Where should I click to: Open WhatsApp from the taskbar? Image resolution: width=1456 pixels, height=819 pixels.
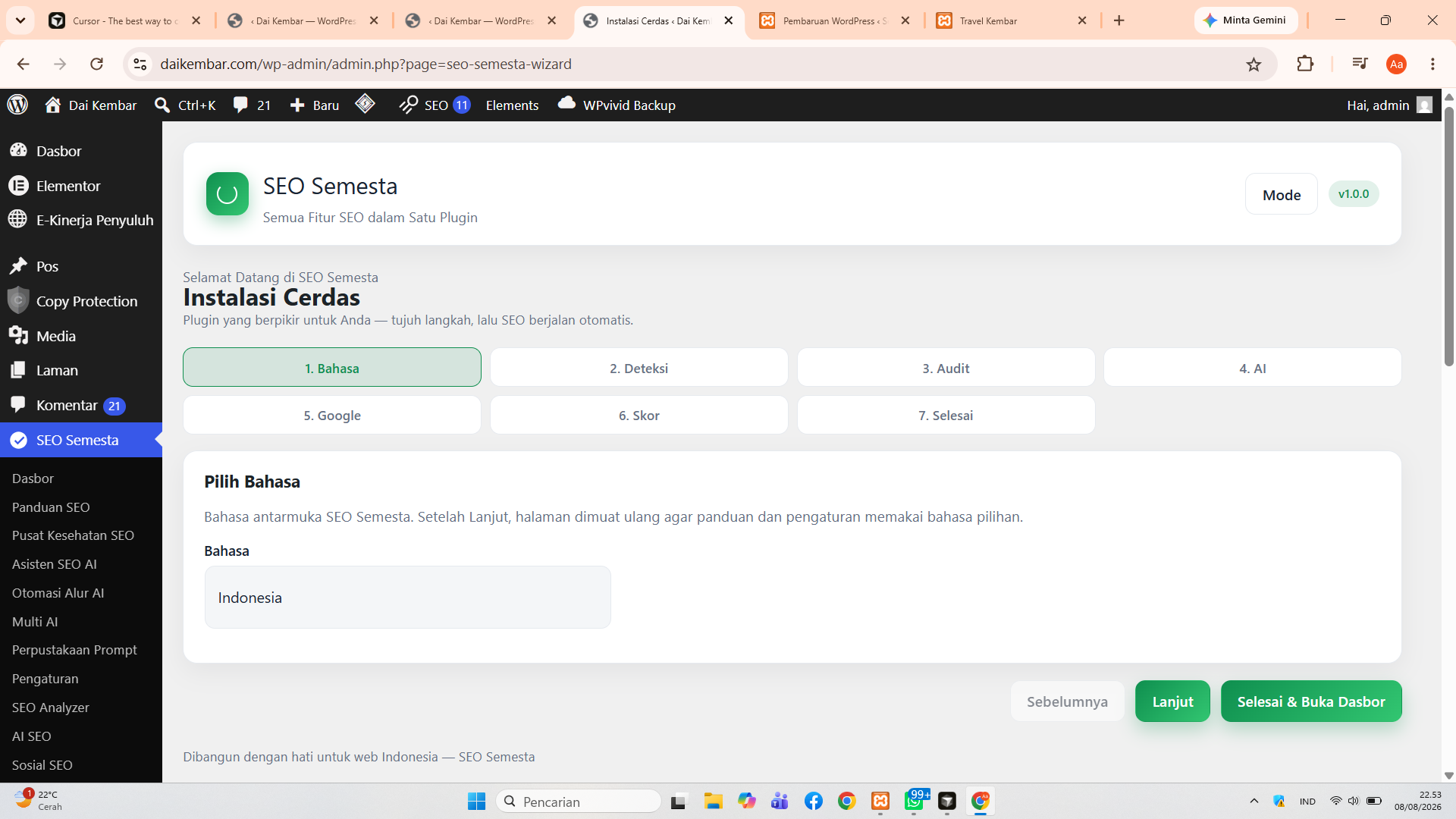coord(914,801)
